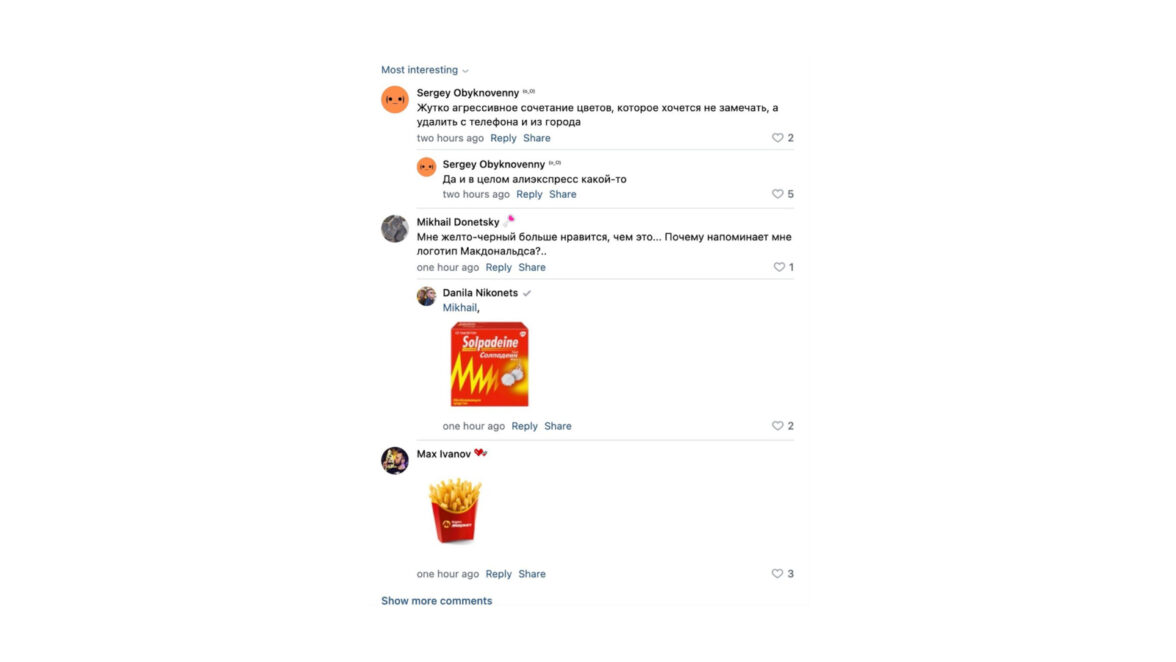Like Sergey's reply with 5 likes
Viewport: 1176px width, 662px height.
coord(777,194)
